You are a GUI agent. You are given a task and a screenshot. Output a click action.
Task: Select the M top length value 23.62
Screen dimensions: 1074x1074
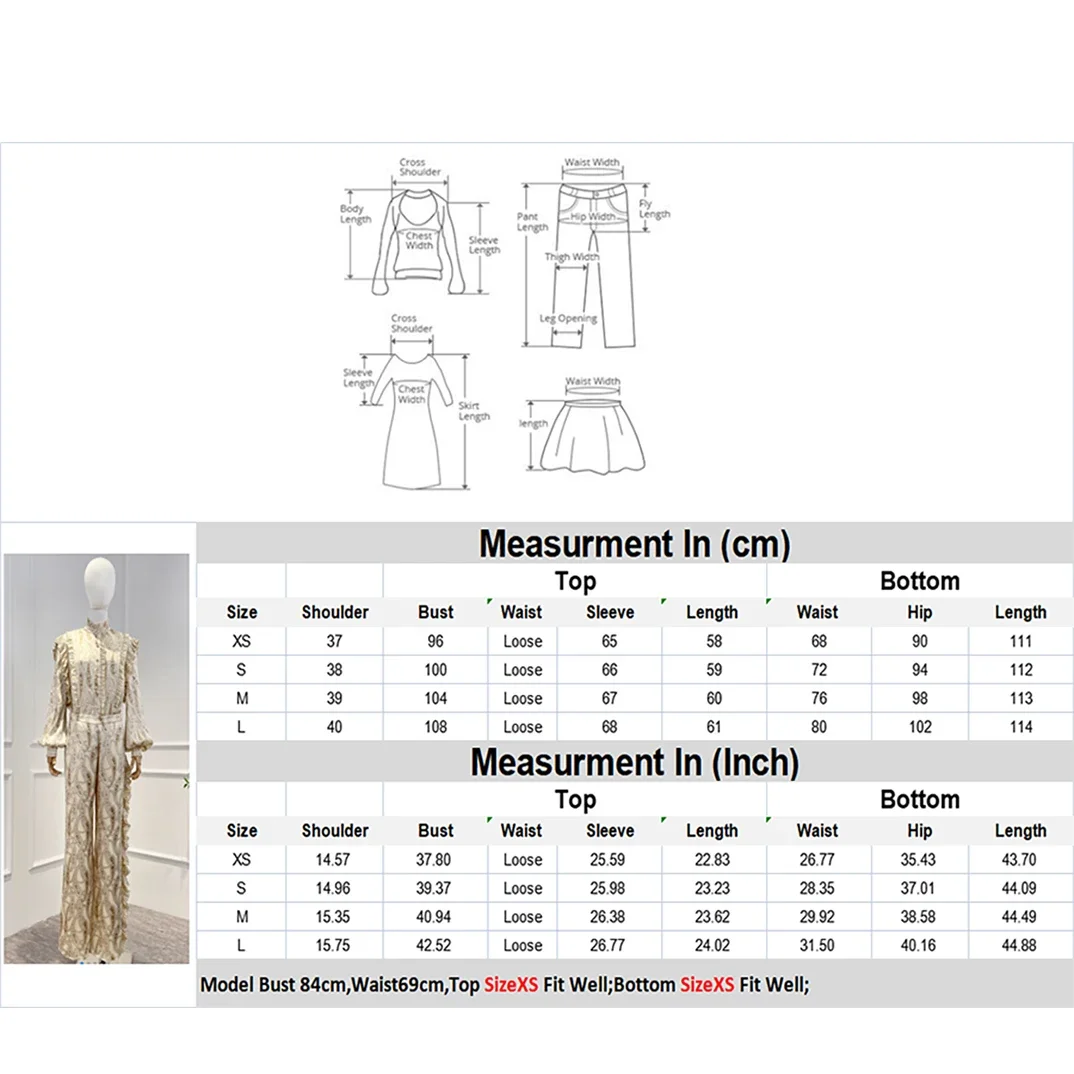[x=712, y=917]
